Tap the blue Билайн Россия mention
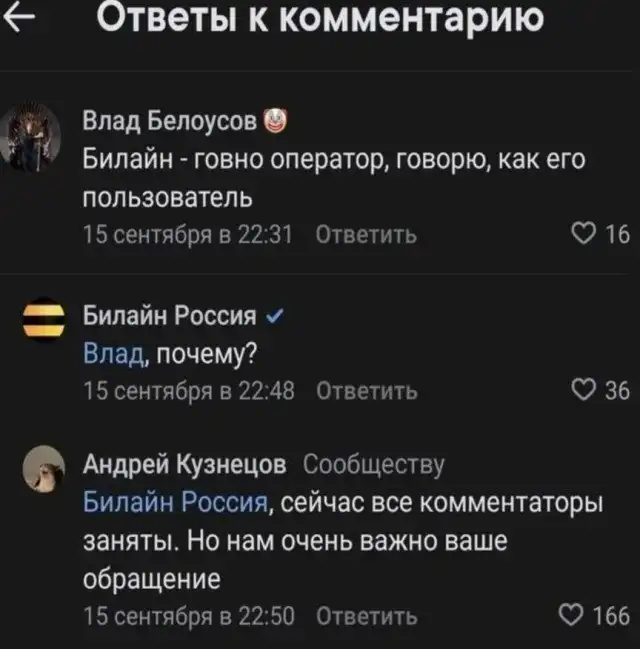Image resolution: width=640 pixels, height=649 pixels. point(174,502)
